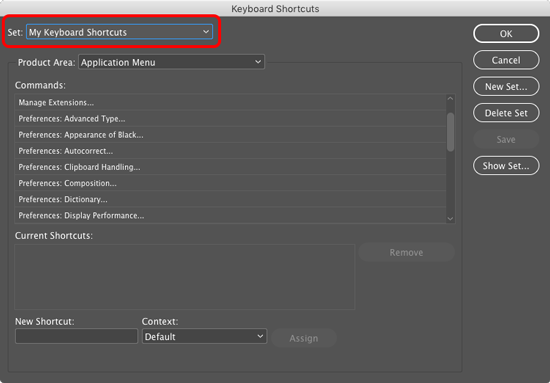Screen dimensions: 550x383
Task: Click the Commands list scroll down arrow
Action: 450,219
